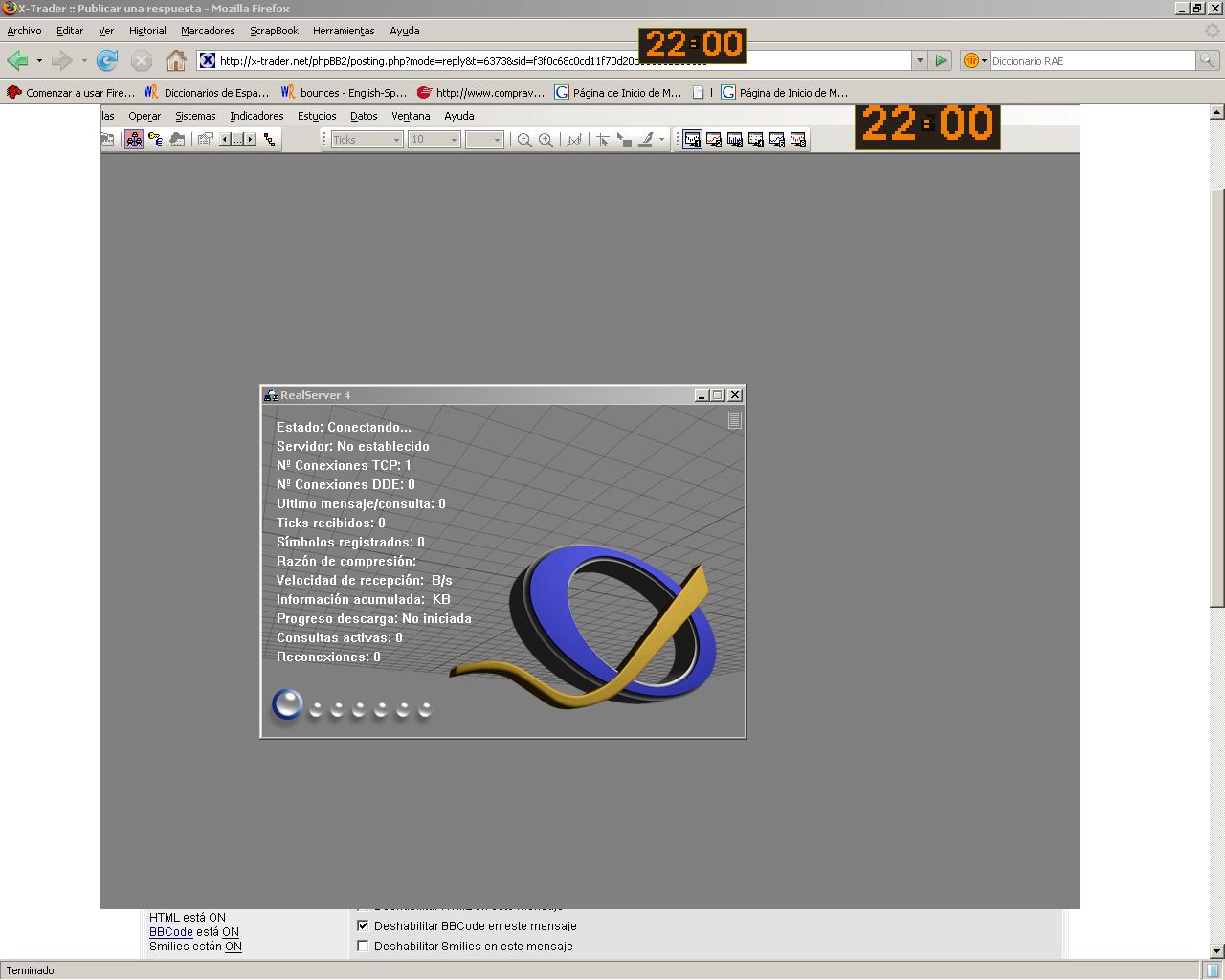Open the forward history dropdown arrow
This screenshot has width=1225, height=980.
pyautogui.click(x=84, y=61)
